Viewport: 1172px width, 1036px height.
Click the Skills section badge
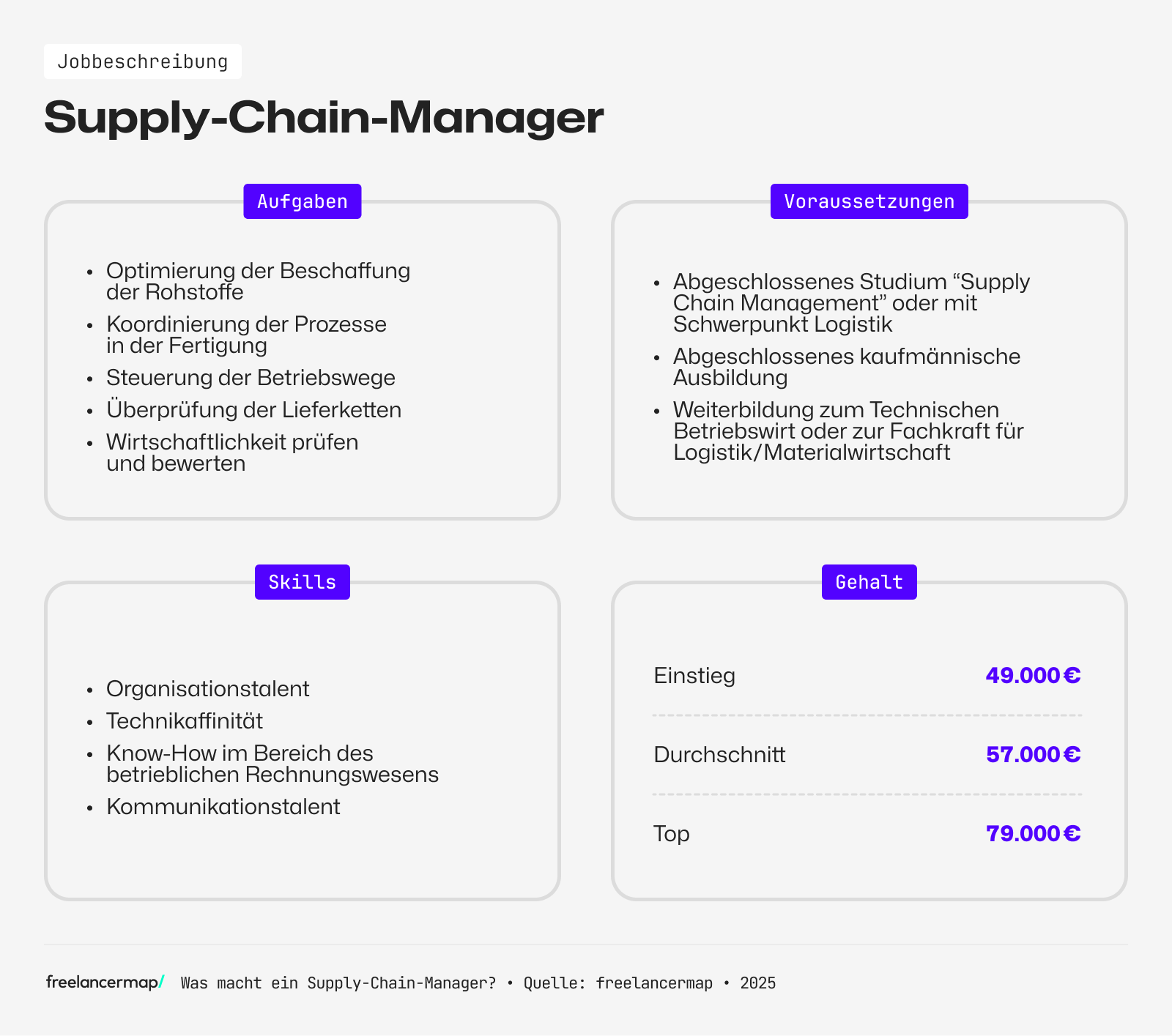click(302, 582)
